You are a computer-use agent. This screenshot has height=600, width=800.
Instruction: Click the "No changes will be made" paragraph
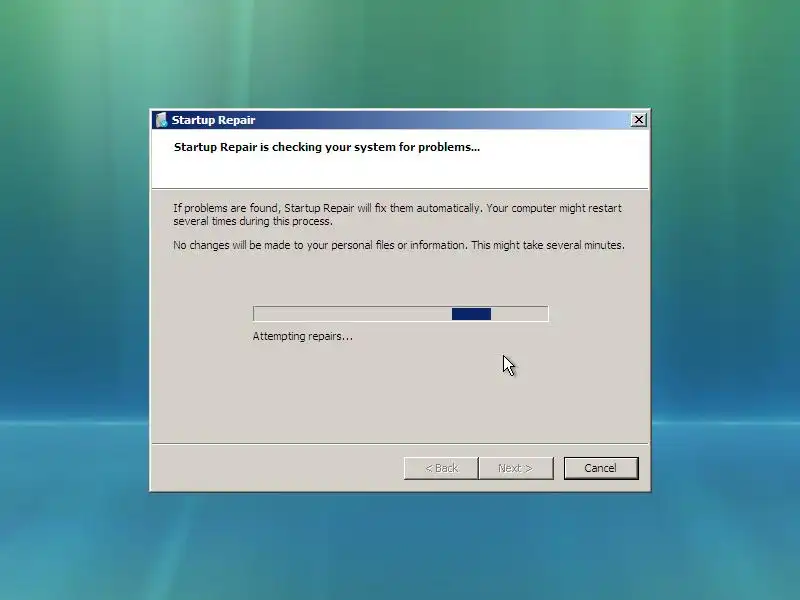[x=398, y=245]
